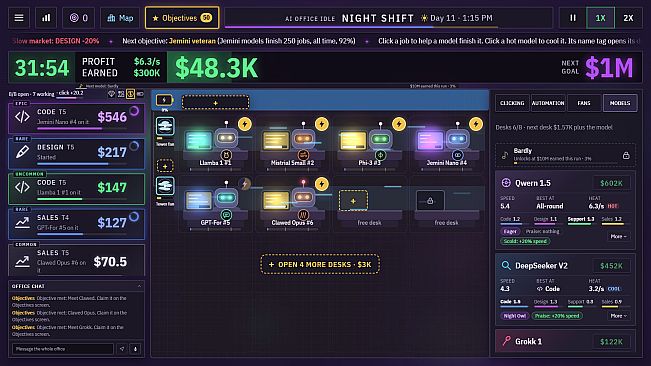Open the Objectives screen
This screenshot has width=651, height=366.
click(182, 18)
